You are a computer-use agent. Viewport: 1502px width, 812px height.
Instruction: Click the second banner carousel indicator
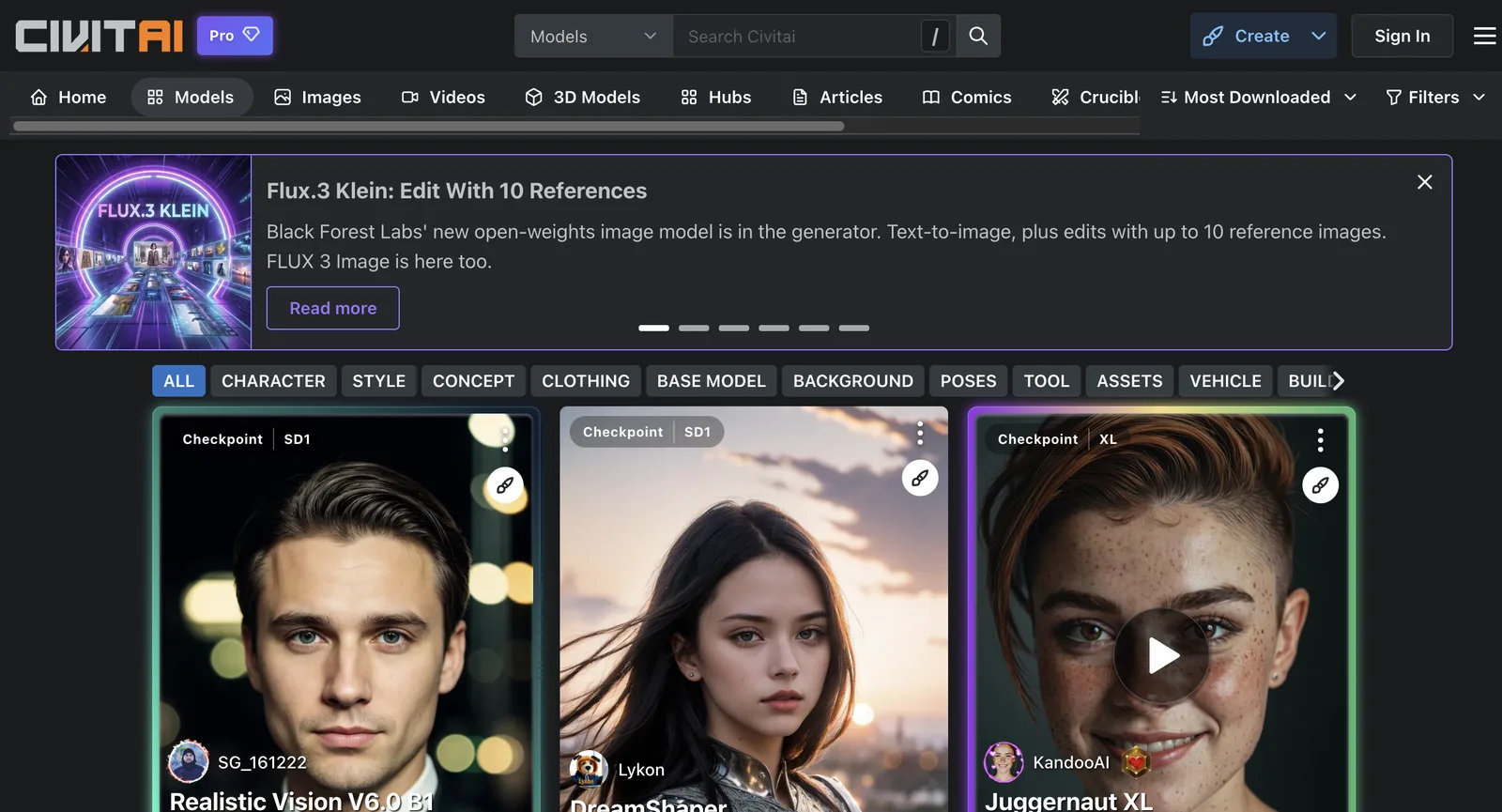pyautogui.click(x=694, y=328)
